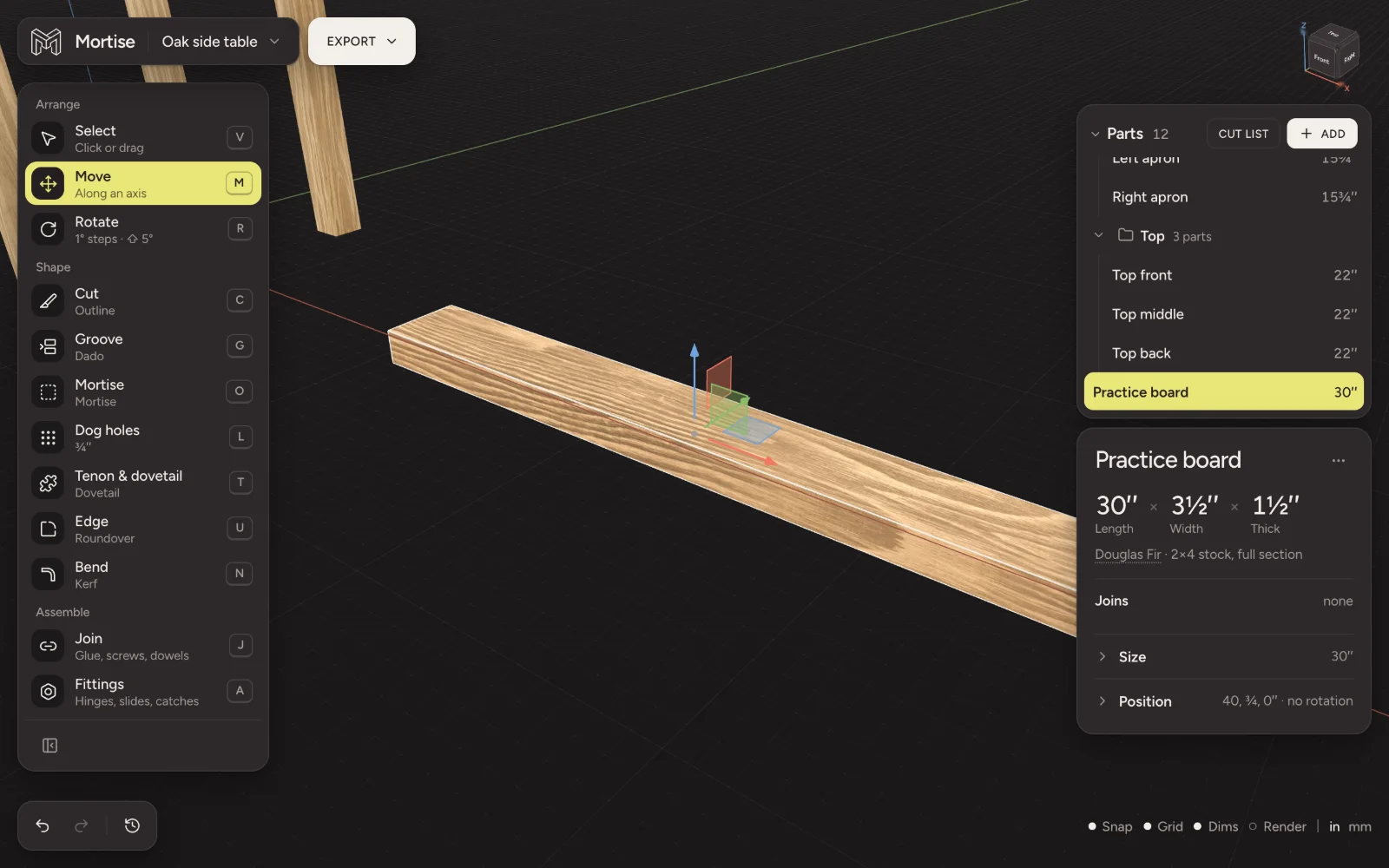Pick the Cut outline tool
The height and width of the screenshot is (868, 1389).
143,301
